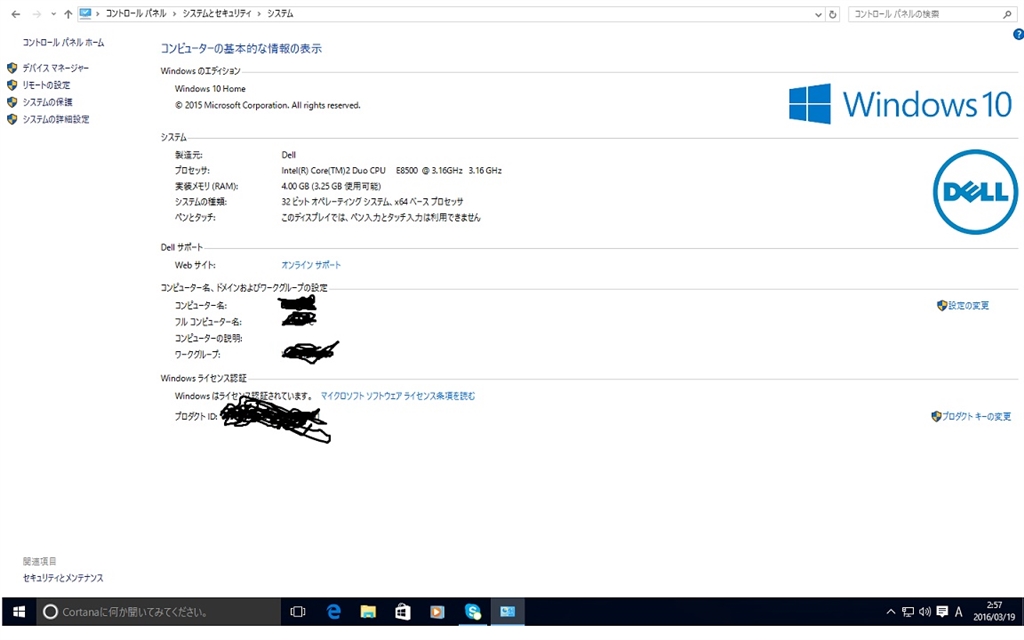Open システムの詳細設定 link
The width and height of the screenshot is (1024, 640).
point(56,119)
